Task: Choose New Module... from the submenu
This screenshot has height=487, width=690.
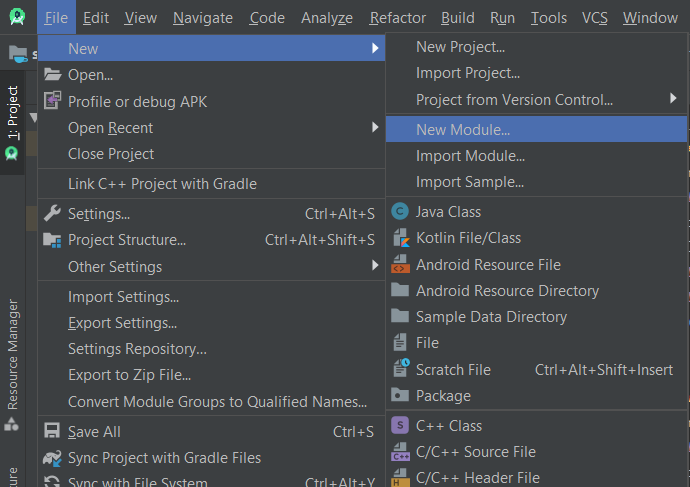Action: click(x=536, y=129)
